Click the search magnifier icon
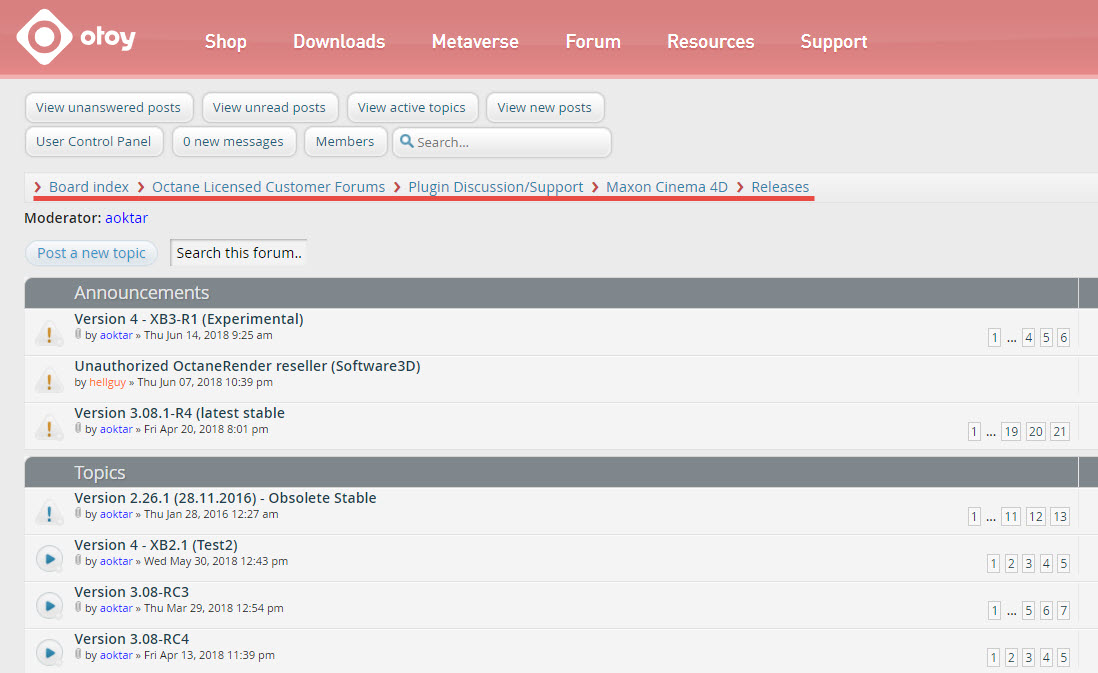Image resolution: width=1098 pixels, height=673 pixels. click(x=406, y=141)
